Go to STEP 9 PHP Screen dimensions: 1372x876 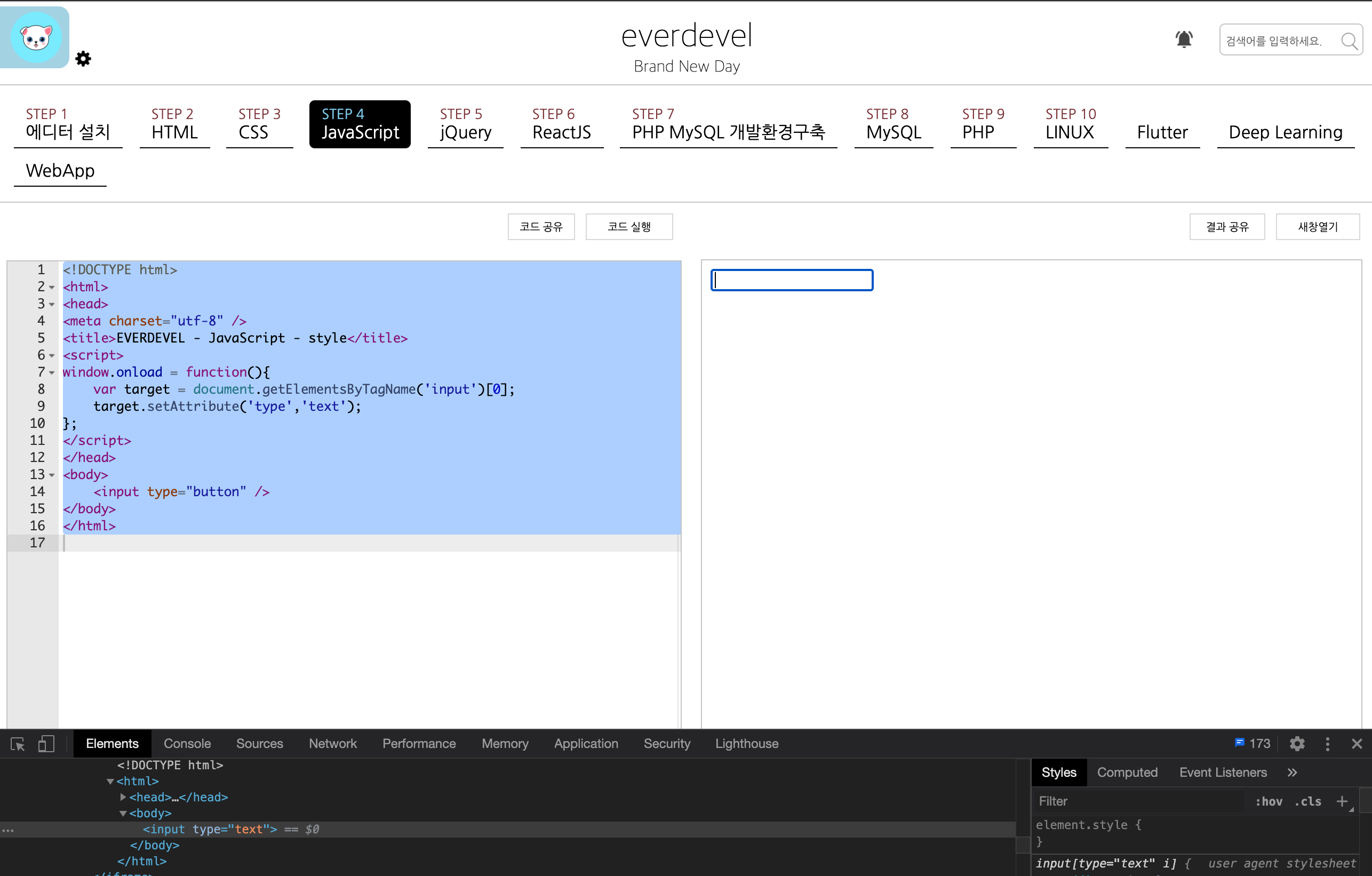(x=983, y=124)
